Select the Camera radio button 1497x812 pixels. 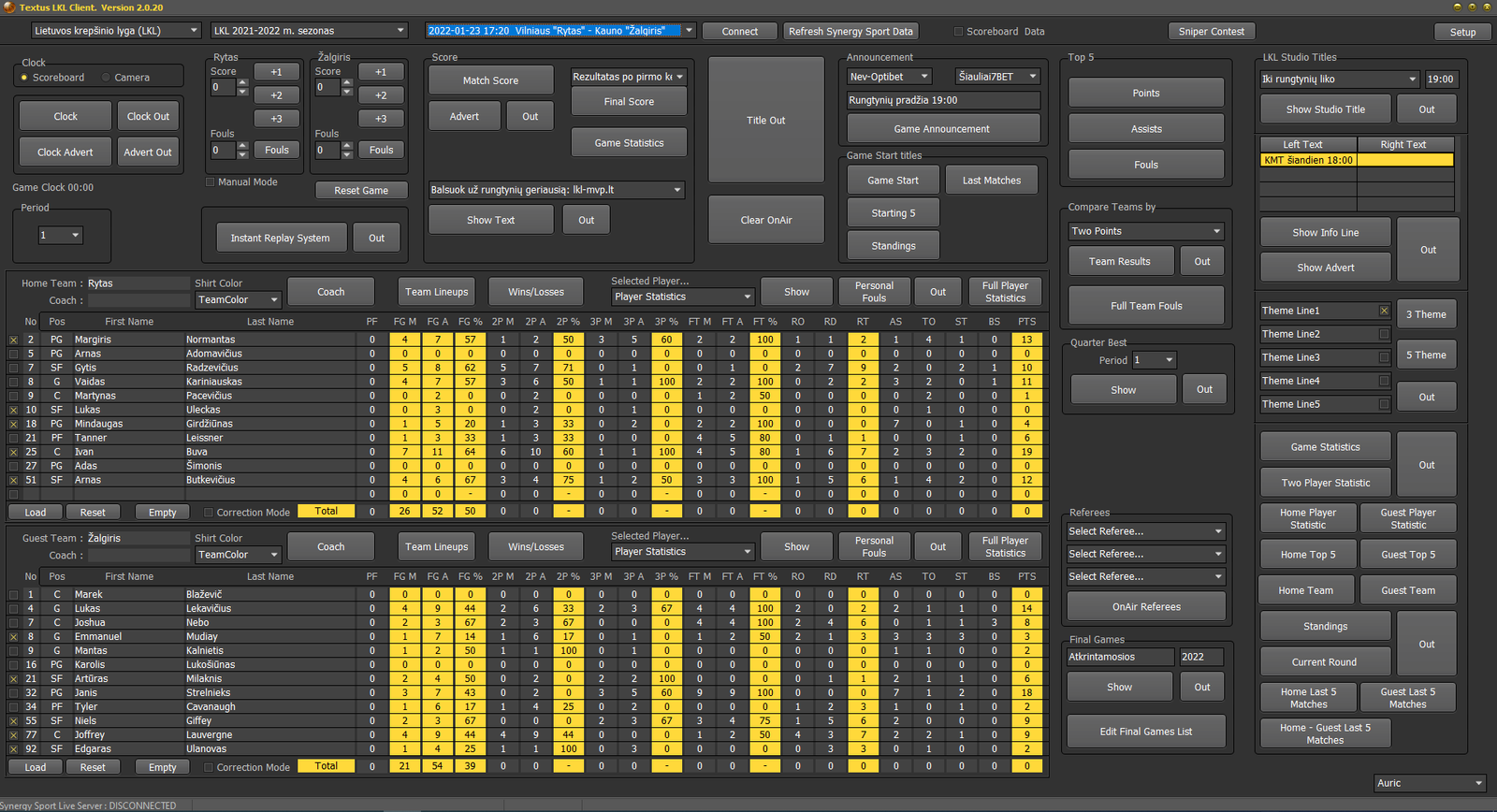pos(106,78)
